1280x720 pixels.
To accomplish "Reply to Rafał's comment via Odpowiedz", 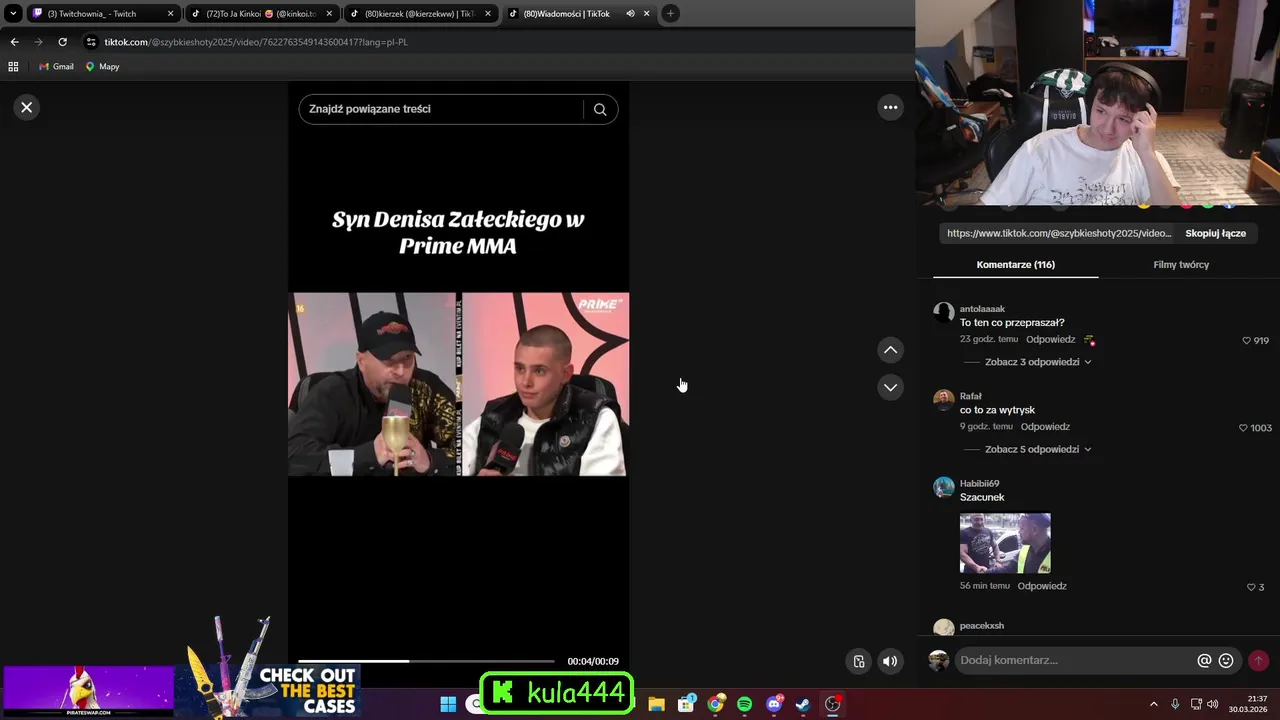I will point(1045,427).
